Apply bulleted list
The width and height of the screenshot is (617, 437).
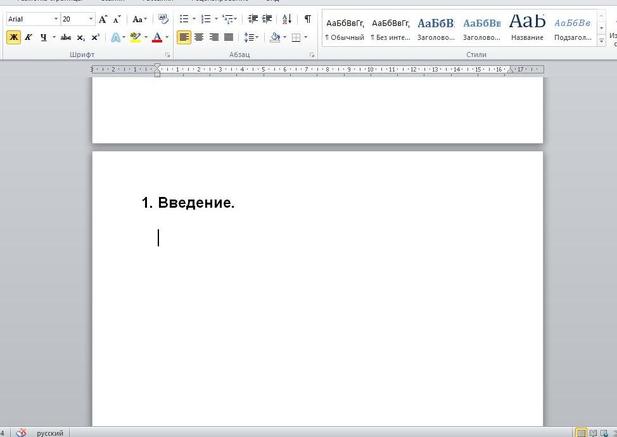[x=184, y=19]
